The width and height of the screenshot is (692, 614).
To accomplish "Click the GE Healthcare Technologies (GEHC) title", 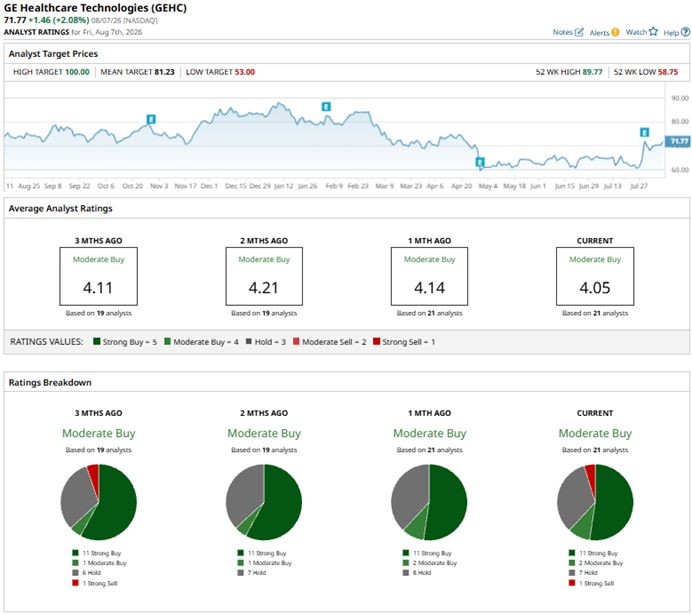I will [95, 8].
